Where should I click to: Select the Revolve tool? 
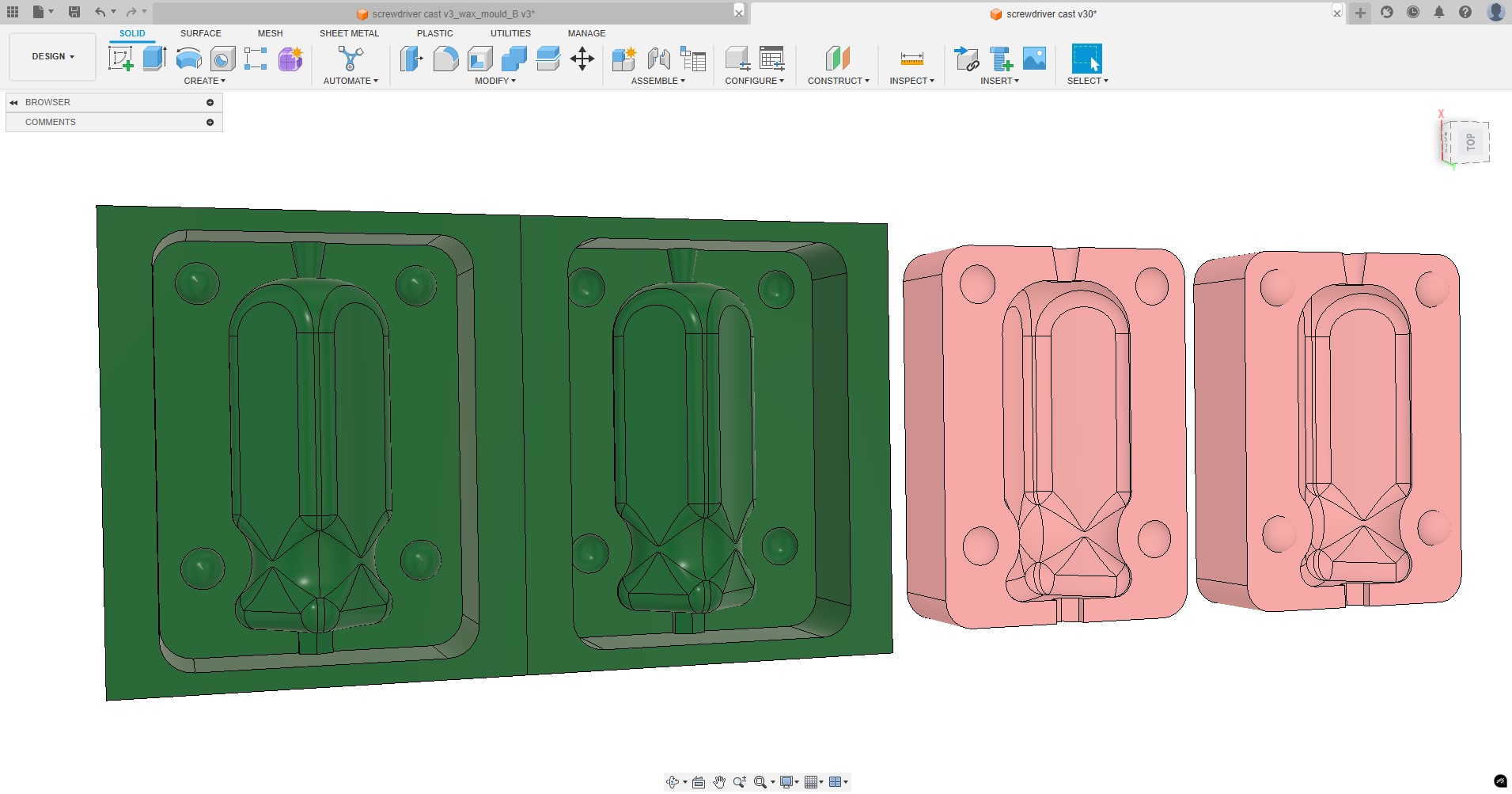[188, 59]
